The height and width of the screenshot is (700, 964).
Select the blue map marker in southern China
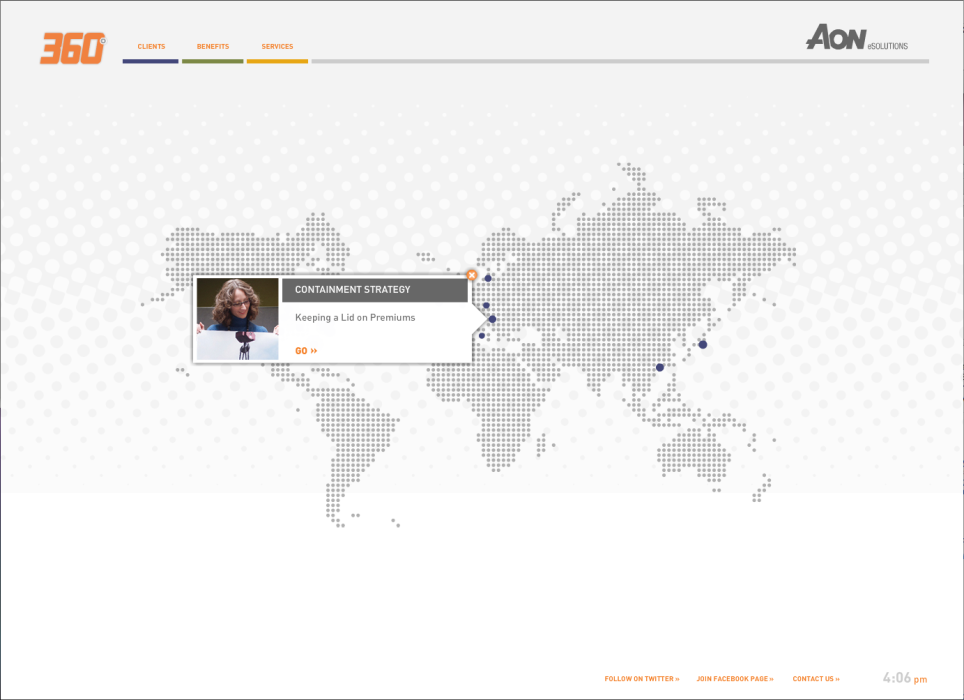659,367
